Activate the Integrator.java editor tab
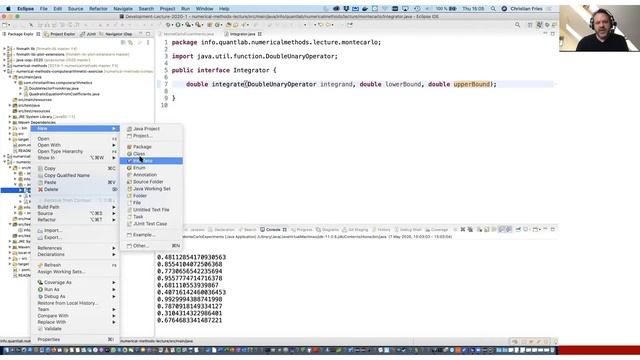This screenshot has width=640, height=360. click(243, 34)
